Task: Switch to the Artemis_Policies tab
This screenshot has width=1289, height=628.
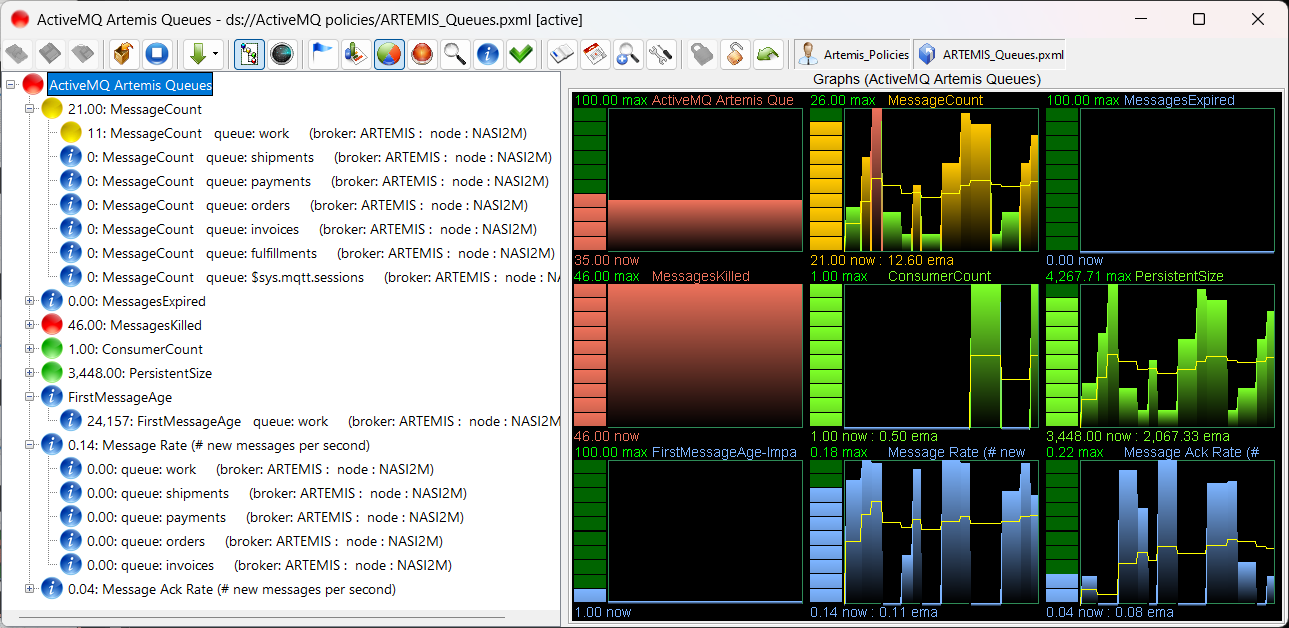Action: 854,54
